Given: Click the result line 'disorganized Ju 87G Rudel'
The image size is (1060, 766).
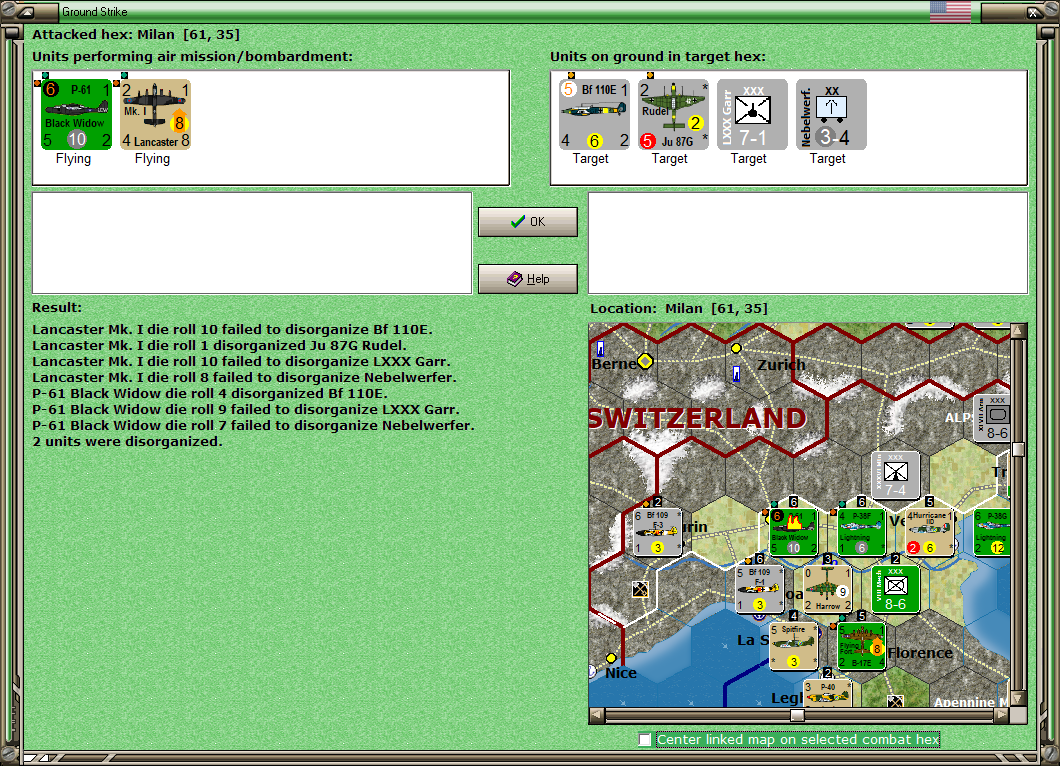Looking at the screenshot, I should 220,345.
